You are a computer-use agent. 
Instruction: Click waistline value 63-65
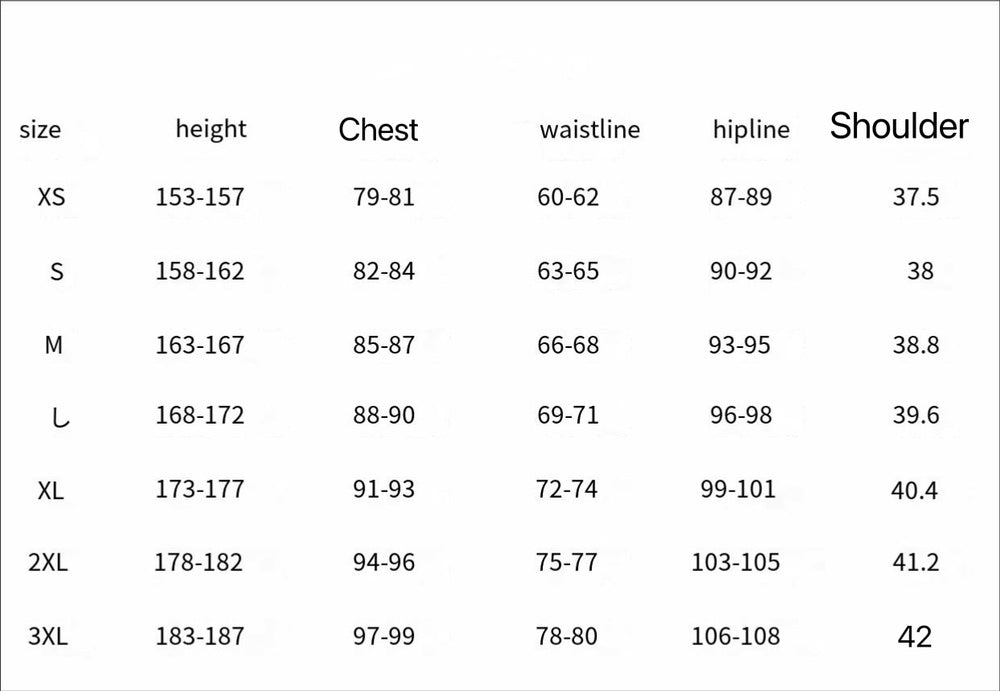tap(568, 271)
